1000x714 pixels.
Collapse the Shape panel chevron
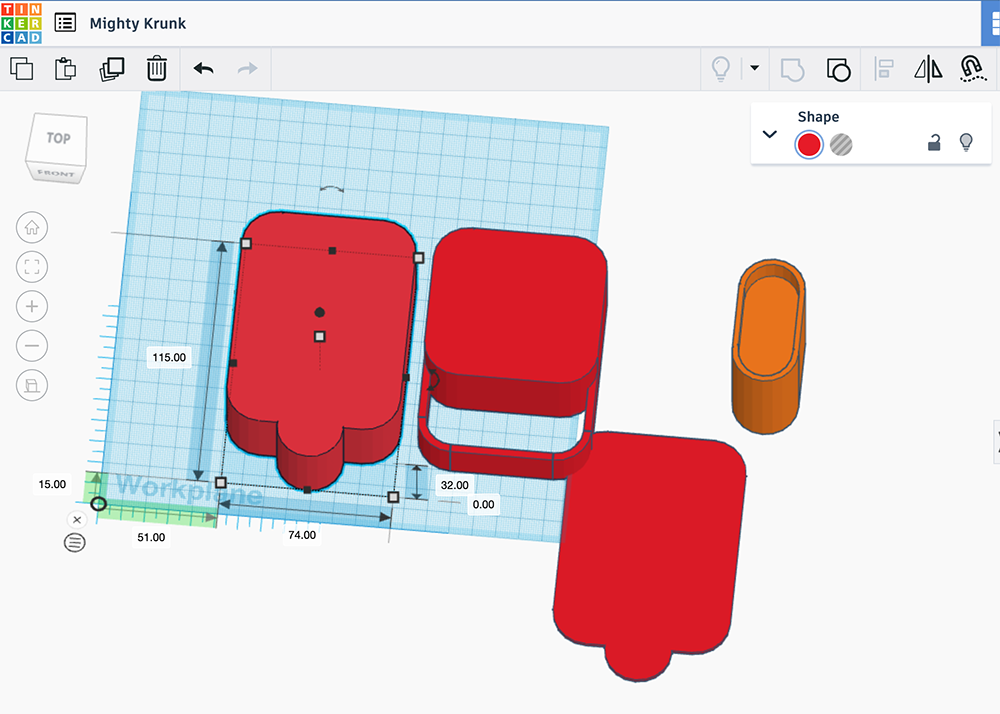tap(770, 134)
